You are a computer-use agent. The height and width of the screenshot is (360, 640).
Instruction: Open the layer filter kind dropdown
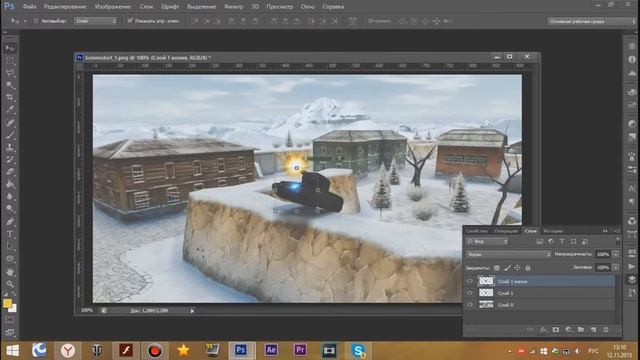click(x=487, y=242)
